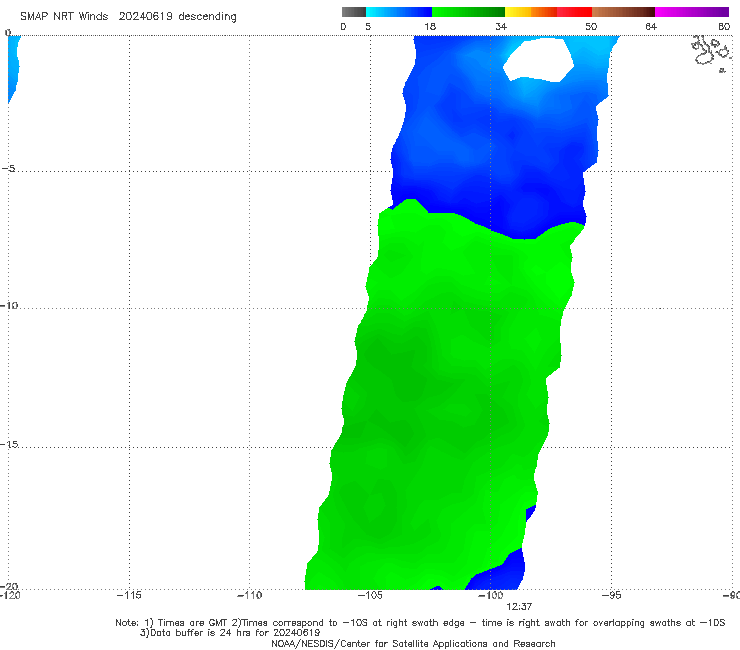Viewport: 740px width, 650px height.
Task: Click the '50' color scale label
Action: [591, 27]
